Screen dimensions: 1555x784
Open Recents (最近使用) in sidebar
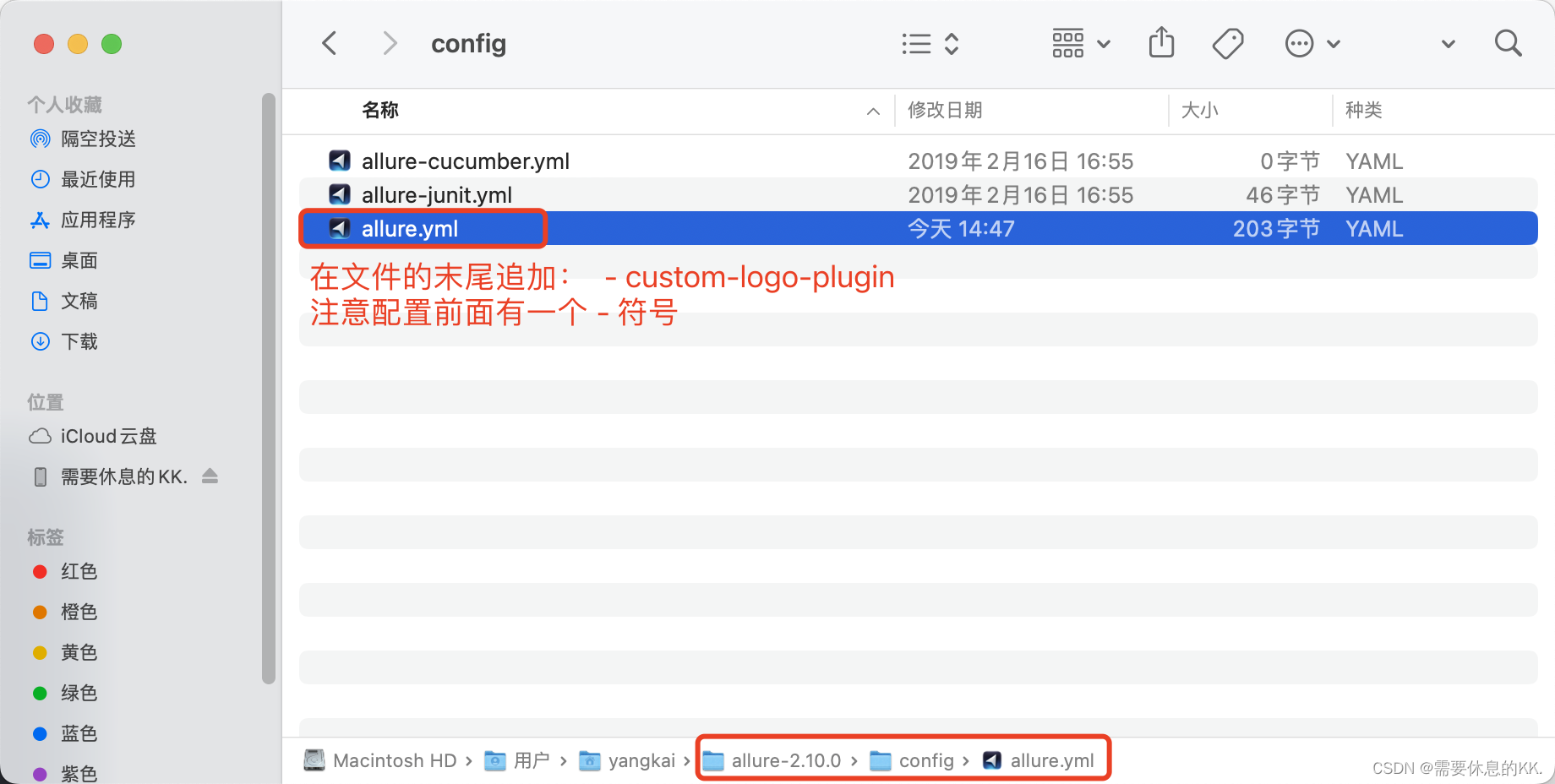pyautogui.click(x=83, y=179)
